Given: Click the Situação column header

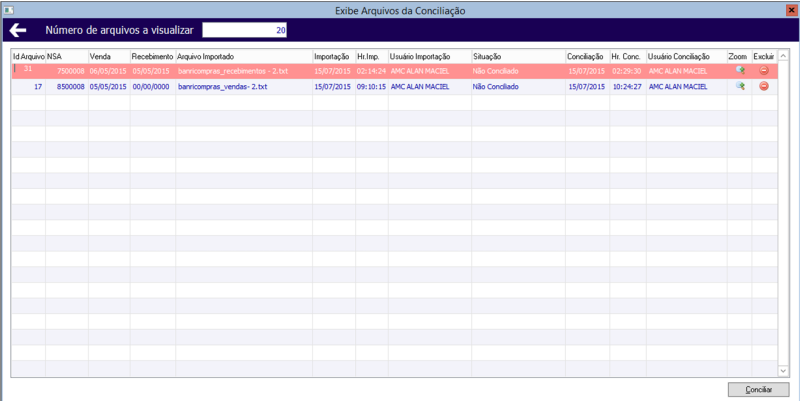Looking at the screenshot, I should 518,56.
